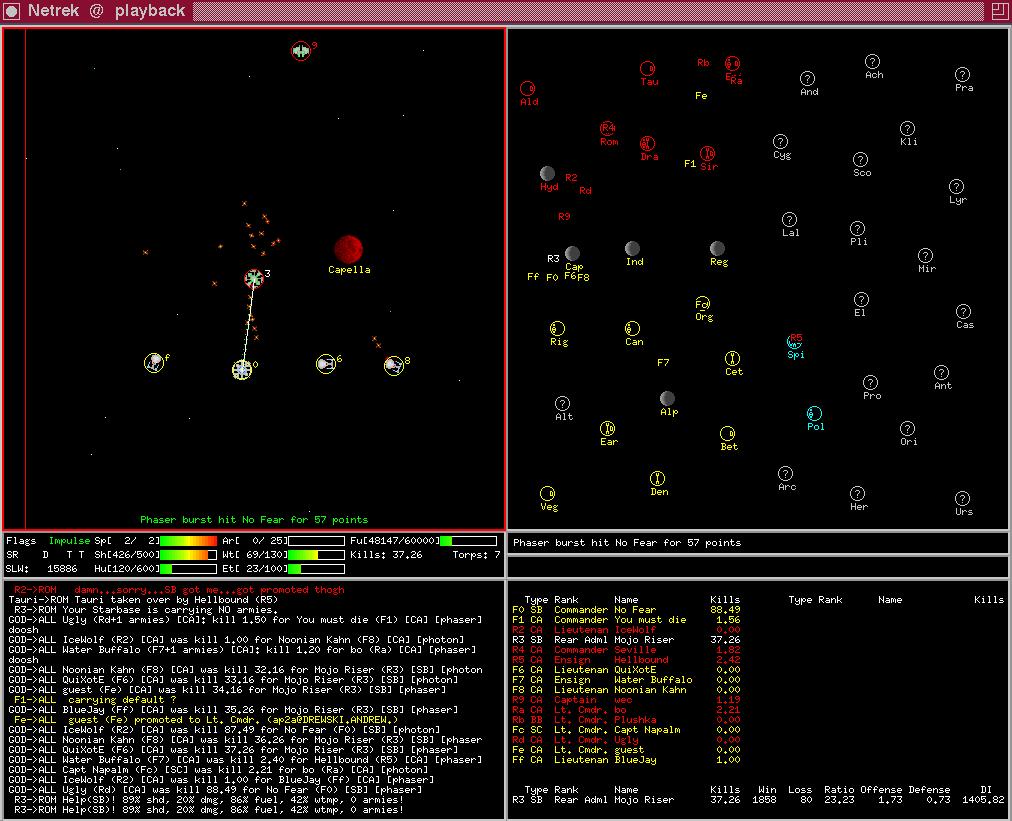The image size is (1012, 821).
Task: Select planet Tau on galactic map
Action: 647,68
